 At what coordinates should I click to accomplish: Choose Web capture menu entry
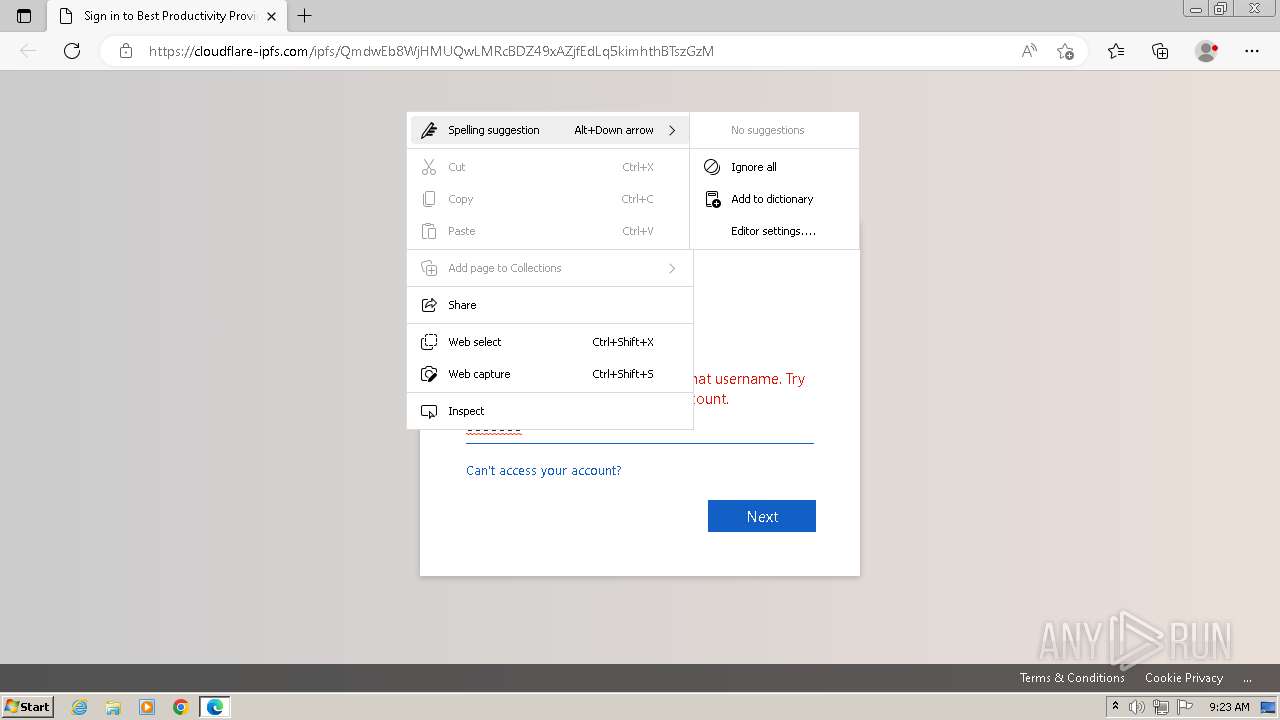pyautogui.click(x=549, y=374)
